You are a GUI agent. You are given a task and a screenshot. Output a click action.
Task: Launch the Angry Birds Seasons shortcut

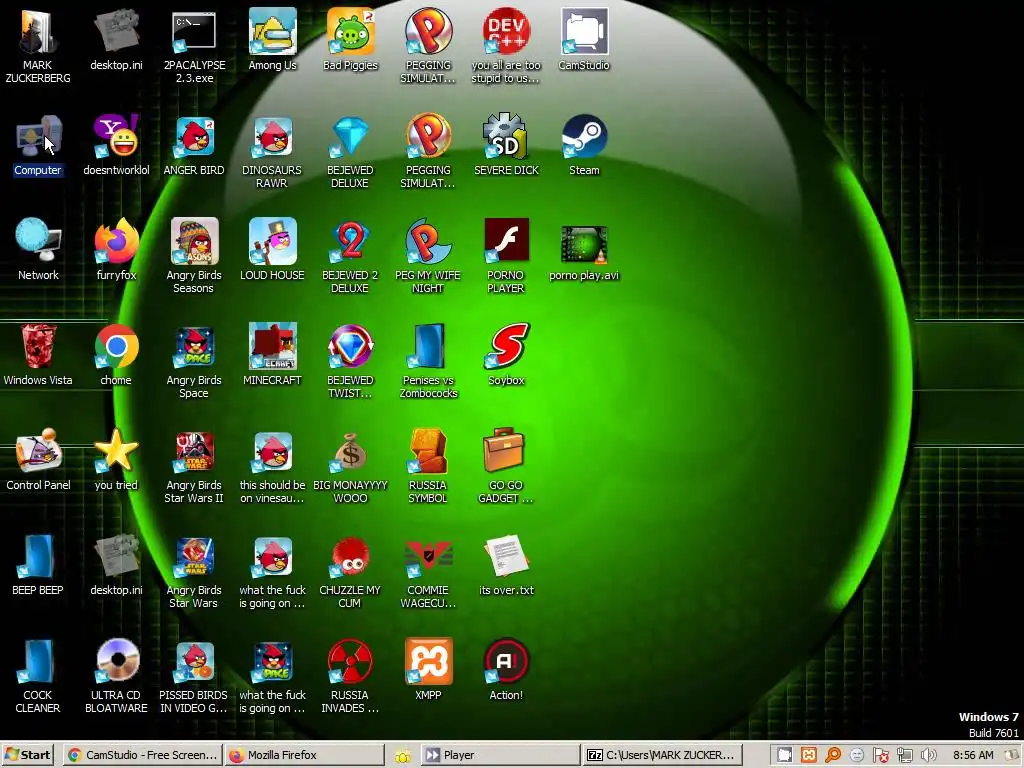(x=194, y=256)
